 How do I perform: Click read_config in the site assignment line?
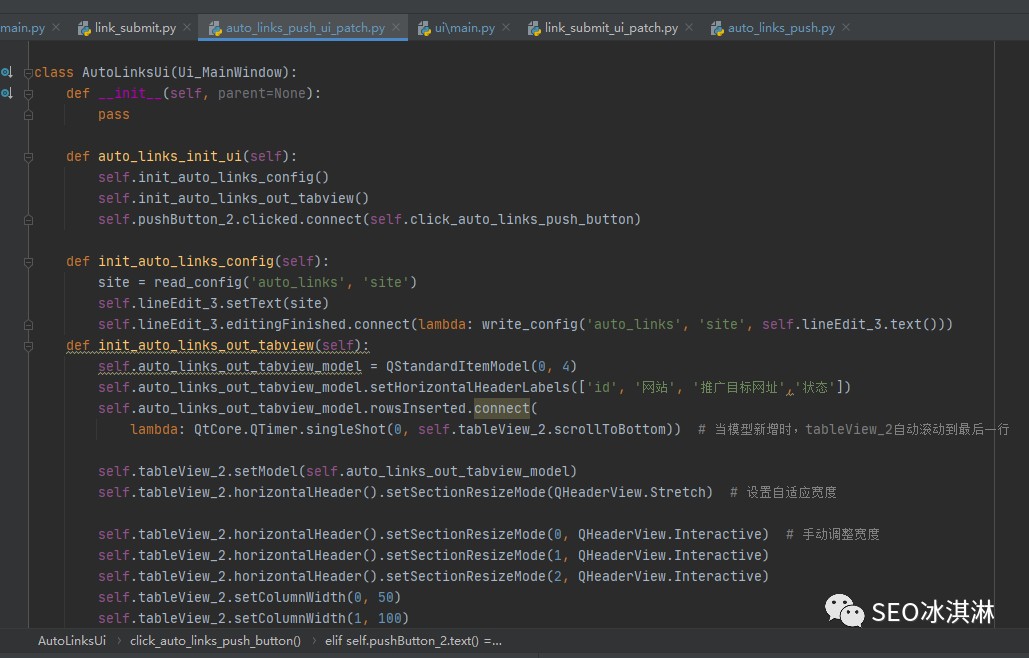198,282
